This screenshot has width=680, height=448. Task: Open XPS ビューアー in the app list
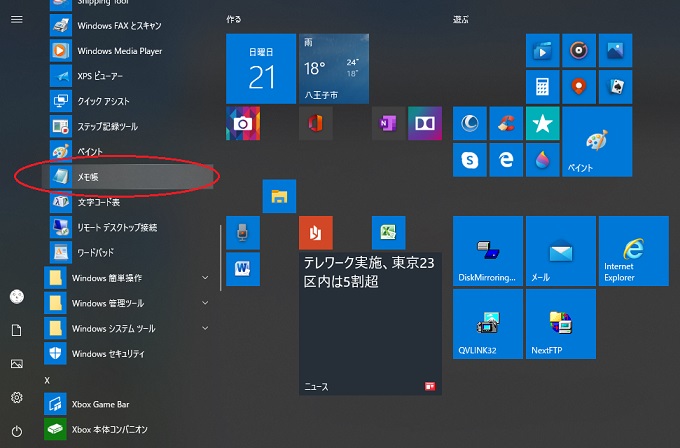pyautogui.click(x=128, y=76)
